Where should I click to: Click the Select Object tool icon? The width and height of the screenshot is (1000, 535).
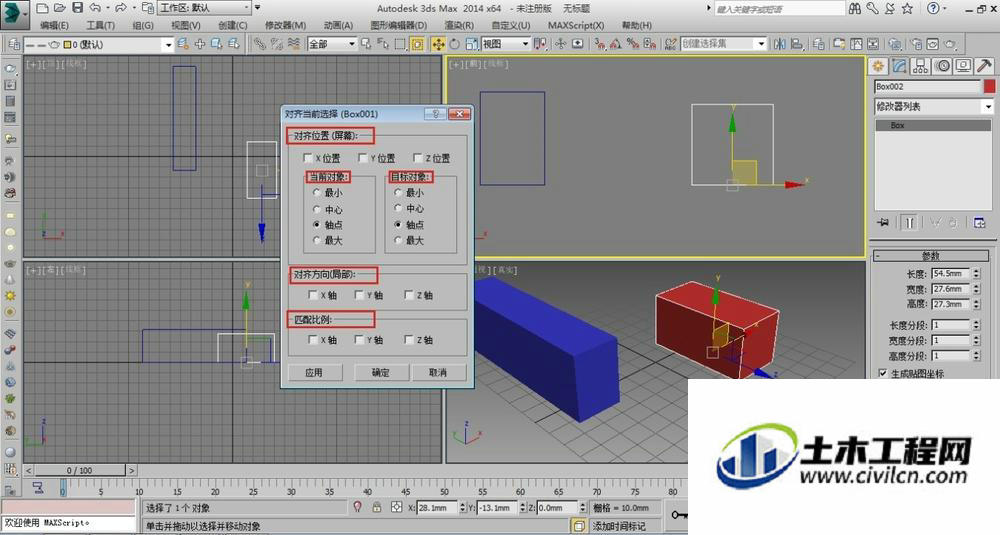pos(365,44)
